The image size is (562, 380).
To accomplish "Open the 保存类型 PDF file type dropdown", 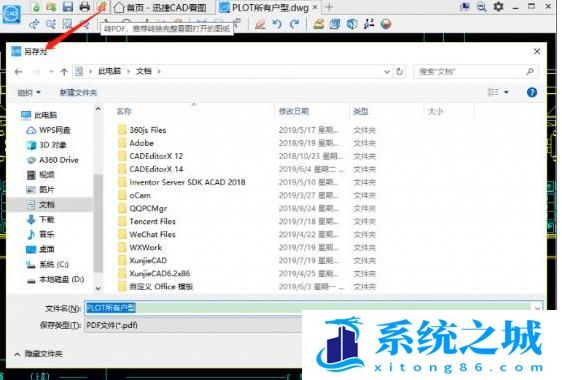I will point(194,325).
